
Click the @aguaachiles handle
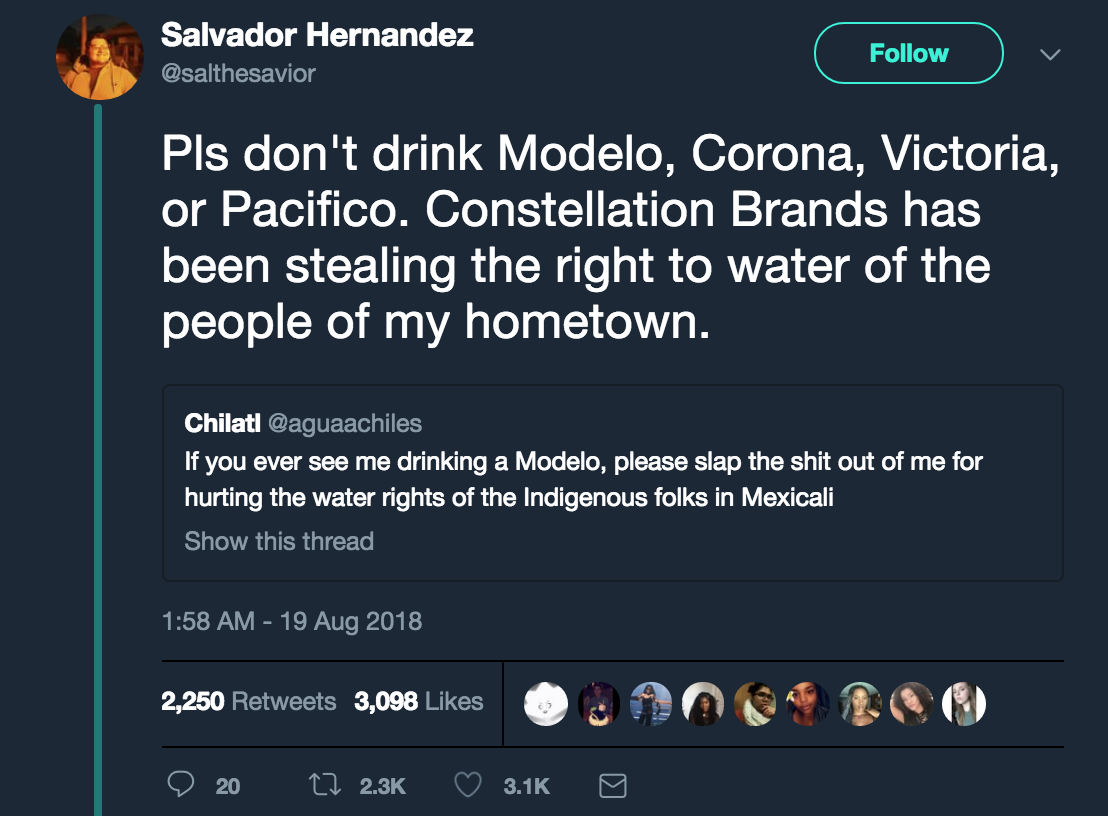pos(345,423)
